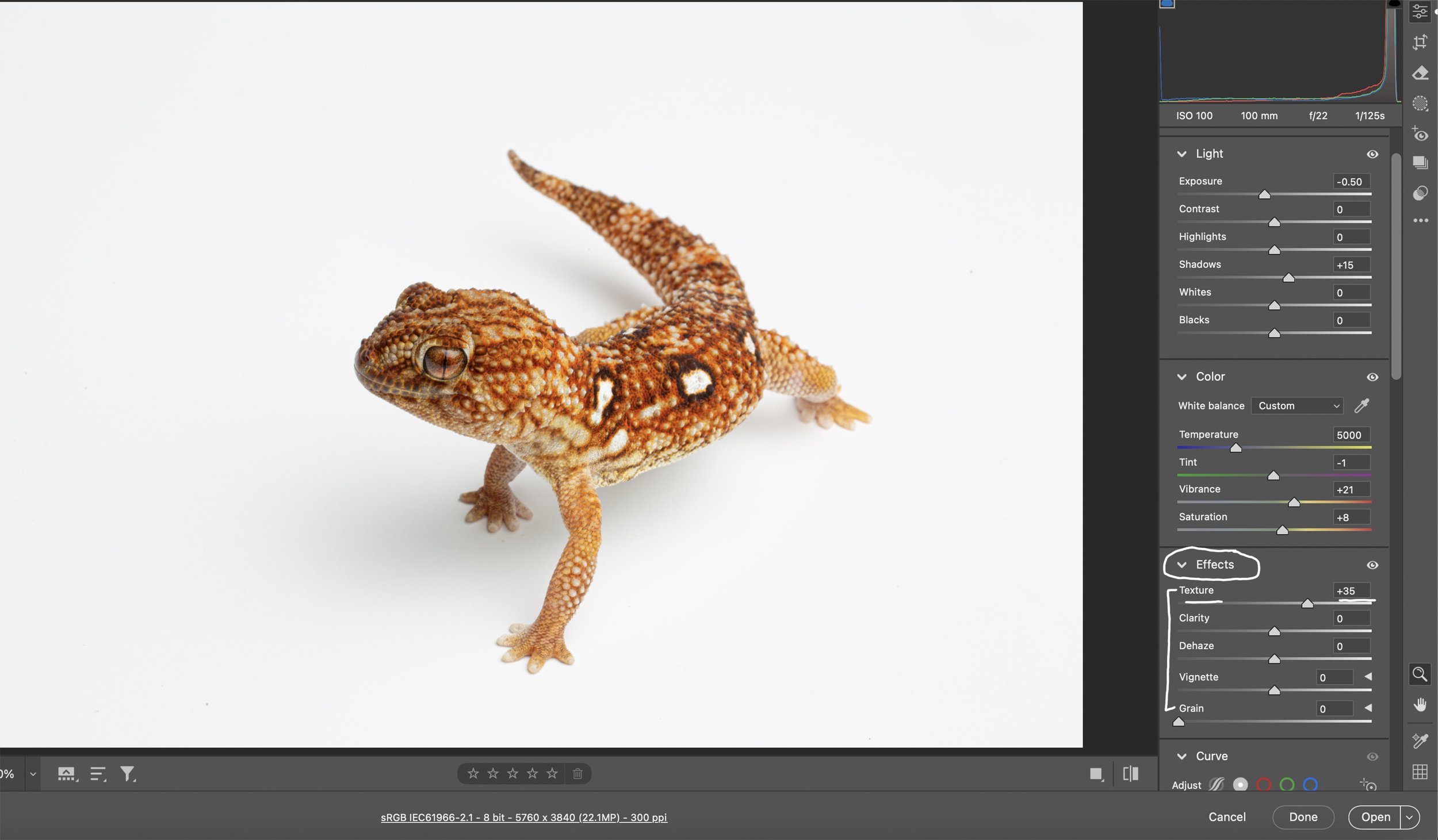This screenshot has width=1438, height=840.
Task: Open the sRGB workflow options link
Action: click(523, 818)
